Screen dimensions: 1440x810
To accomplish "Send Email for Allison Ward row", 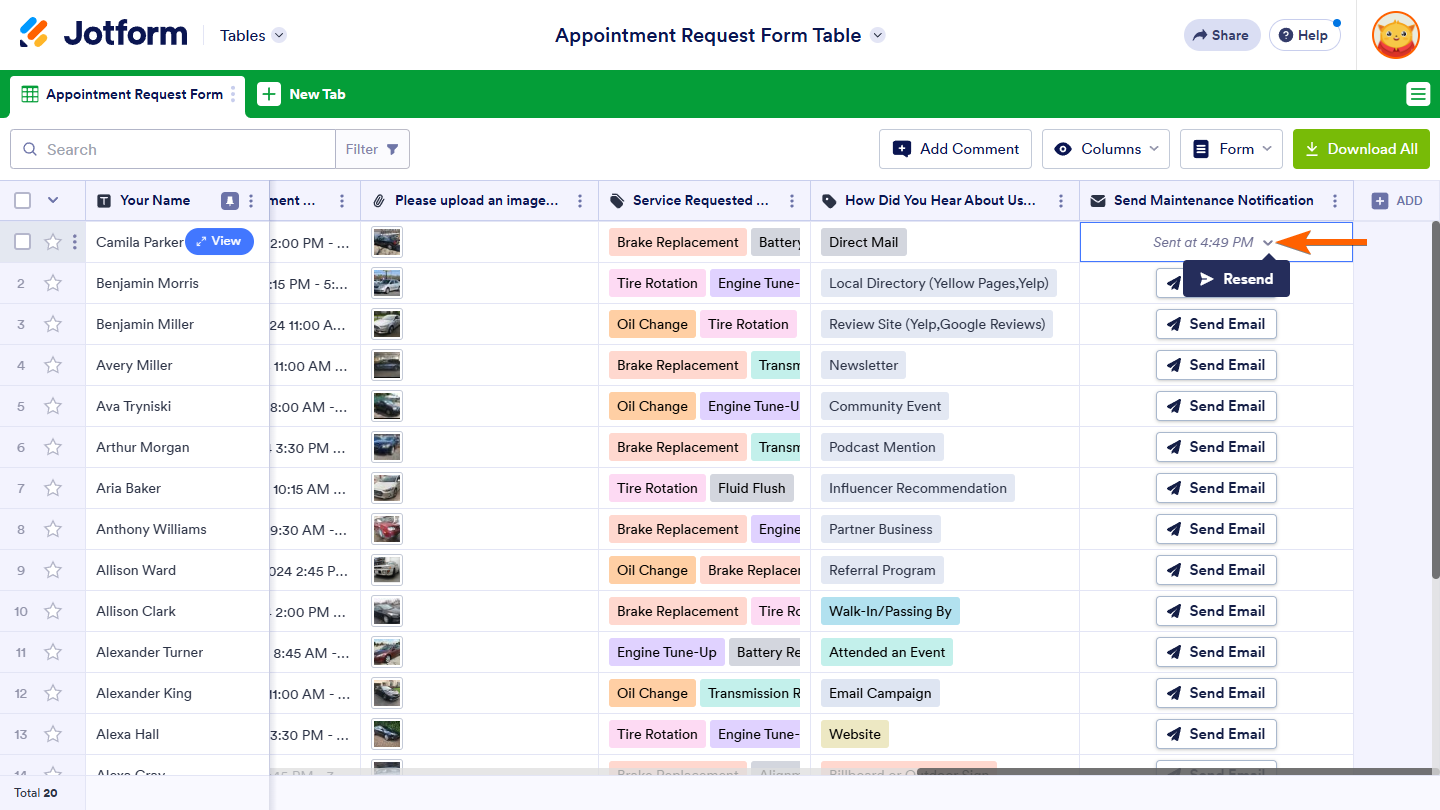I will click(x=1216, y=570).
